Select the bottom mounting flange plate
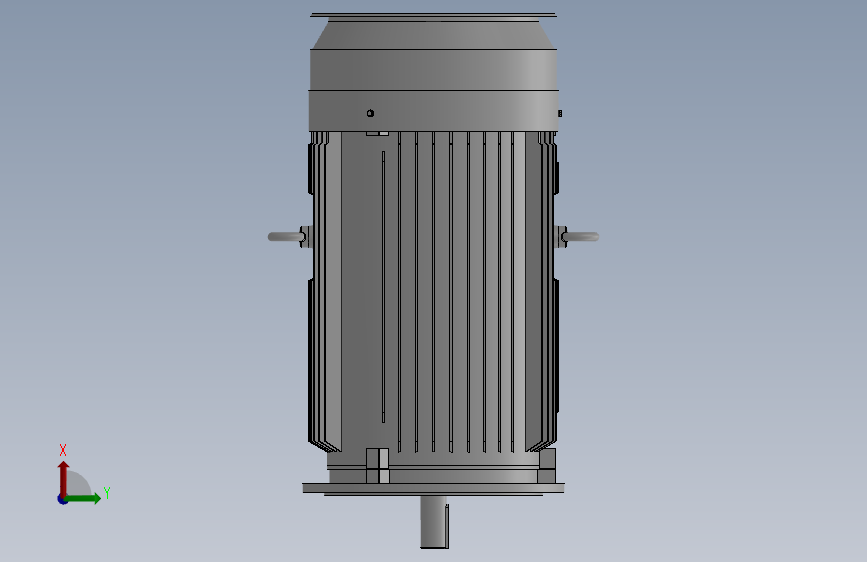 click(434, 488)
